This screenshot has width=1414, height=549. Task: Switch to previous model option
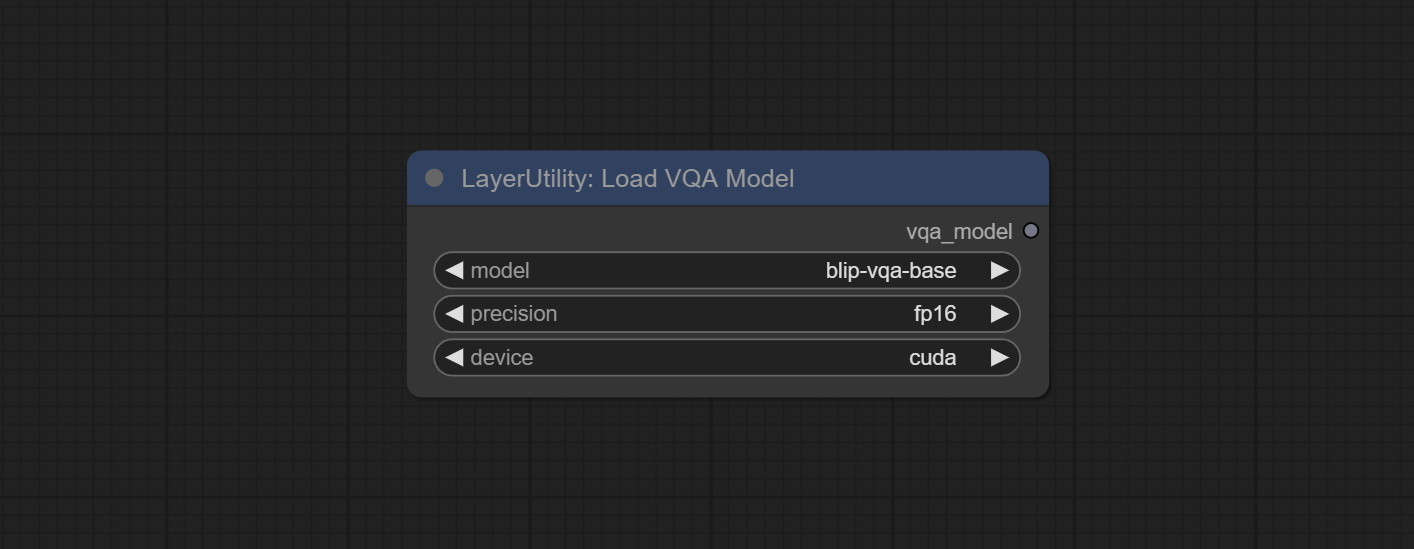pyautogui.click(x=454, y=271)
